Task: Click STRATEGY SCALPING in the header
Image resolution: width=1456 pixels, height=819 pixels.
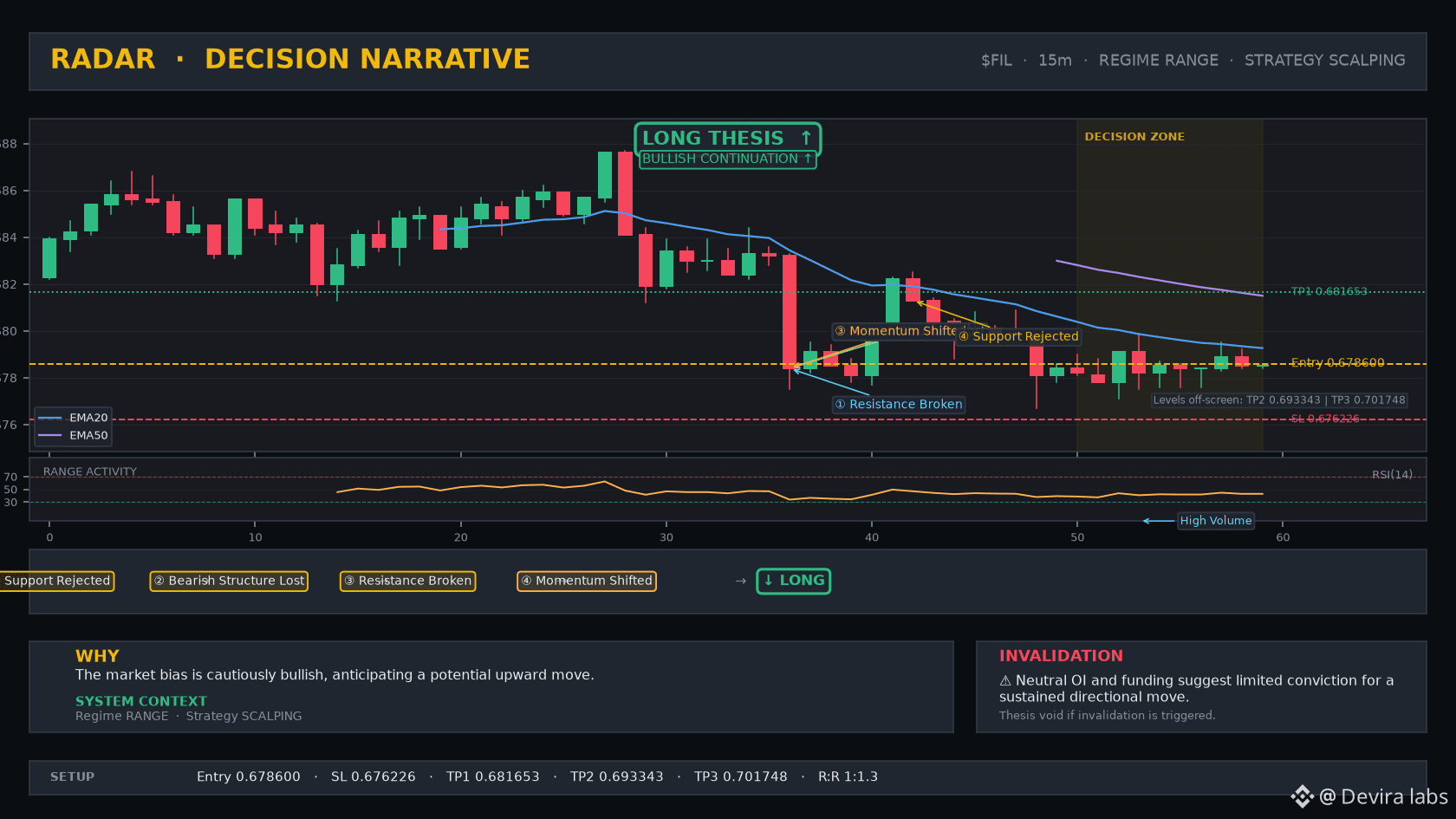Action: tap(1325, 61)
